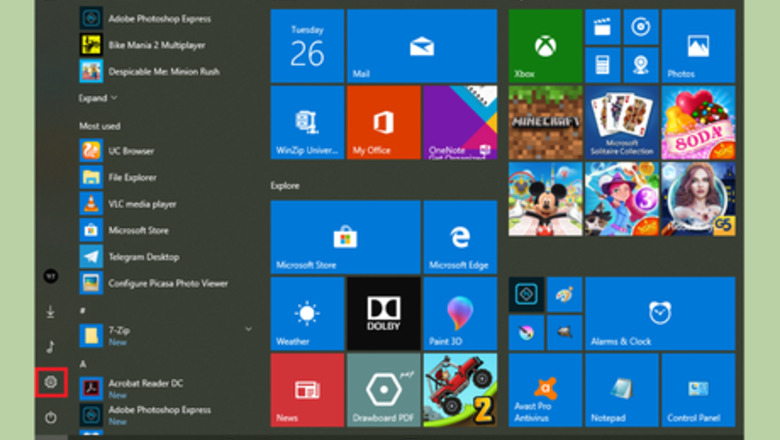Open the small Adobe Photoshop Express tile

(x=526, y=295)
